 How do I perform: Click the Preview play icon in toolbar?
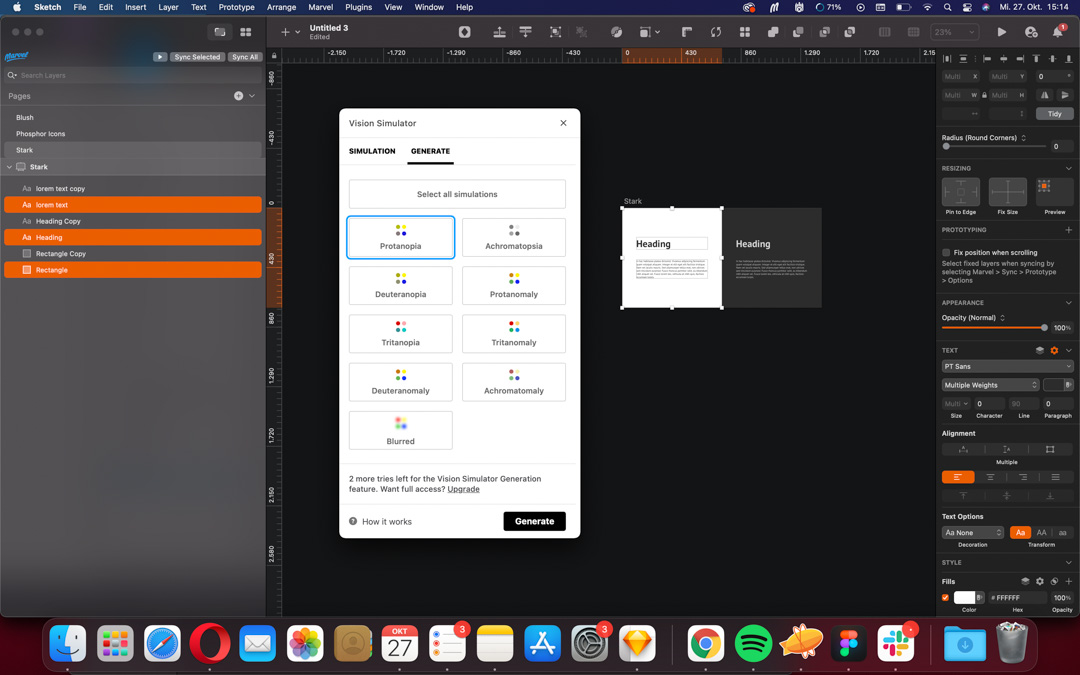(x=1001, y=32)
